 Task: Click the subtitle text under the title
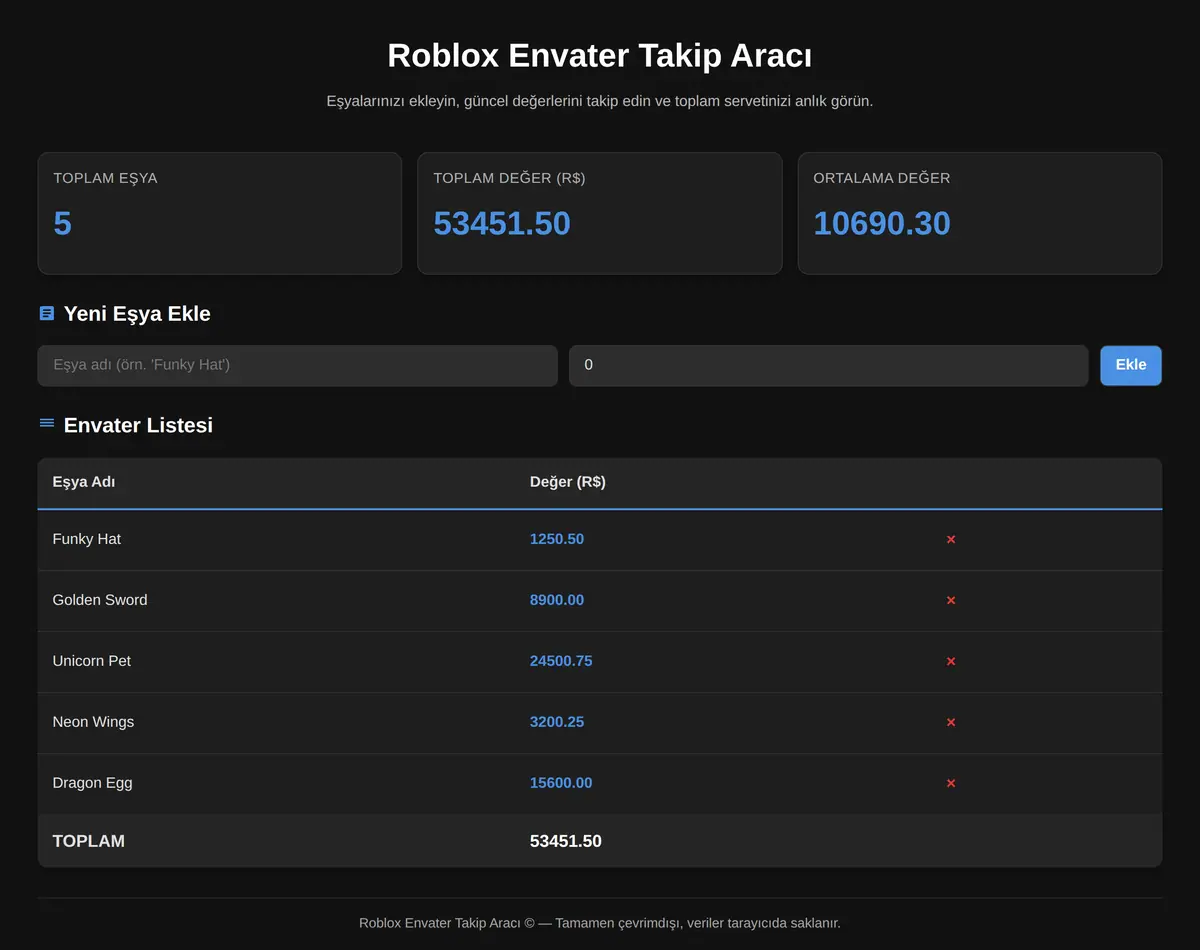click(600, 101)
